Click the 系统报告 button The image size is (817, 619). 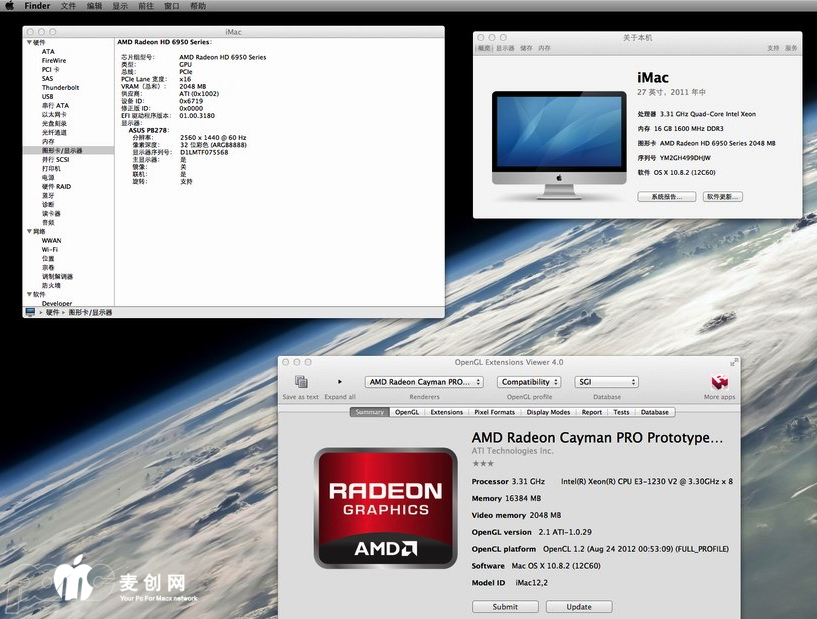pos(666,197)
